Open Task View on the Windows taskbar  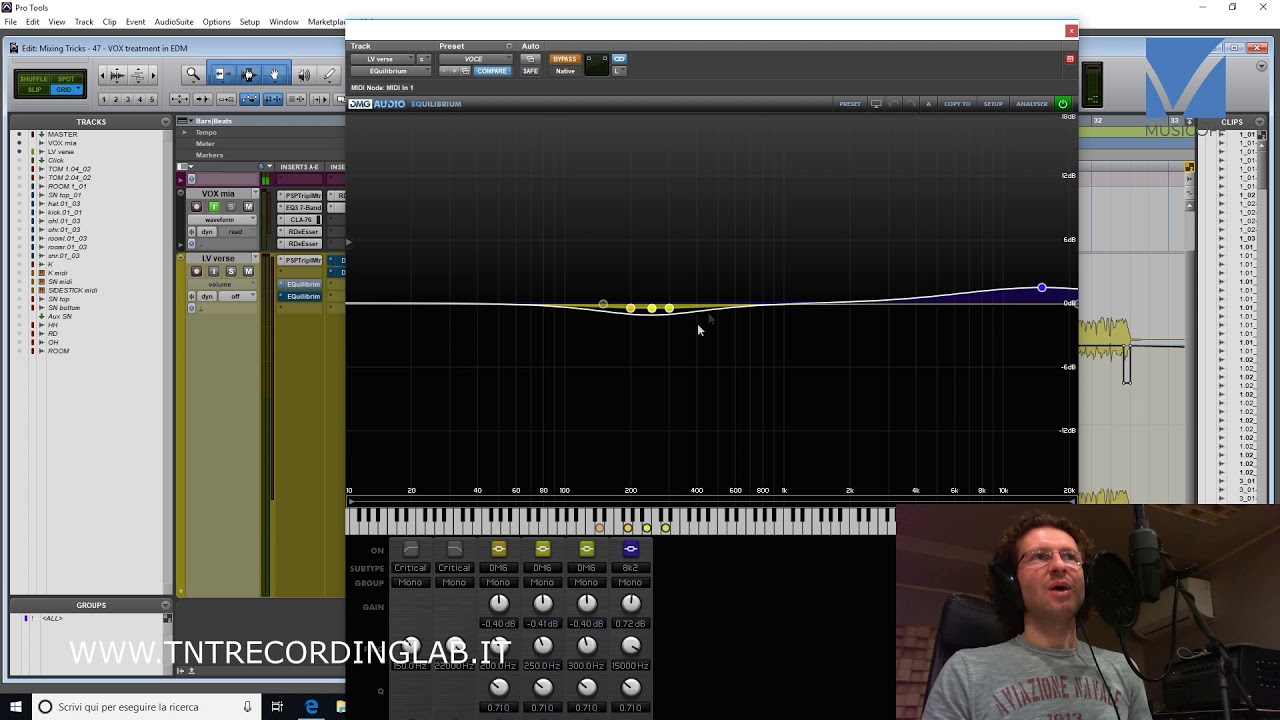point(277,707)
